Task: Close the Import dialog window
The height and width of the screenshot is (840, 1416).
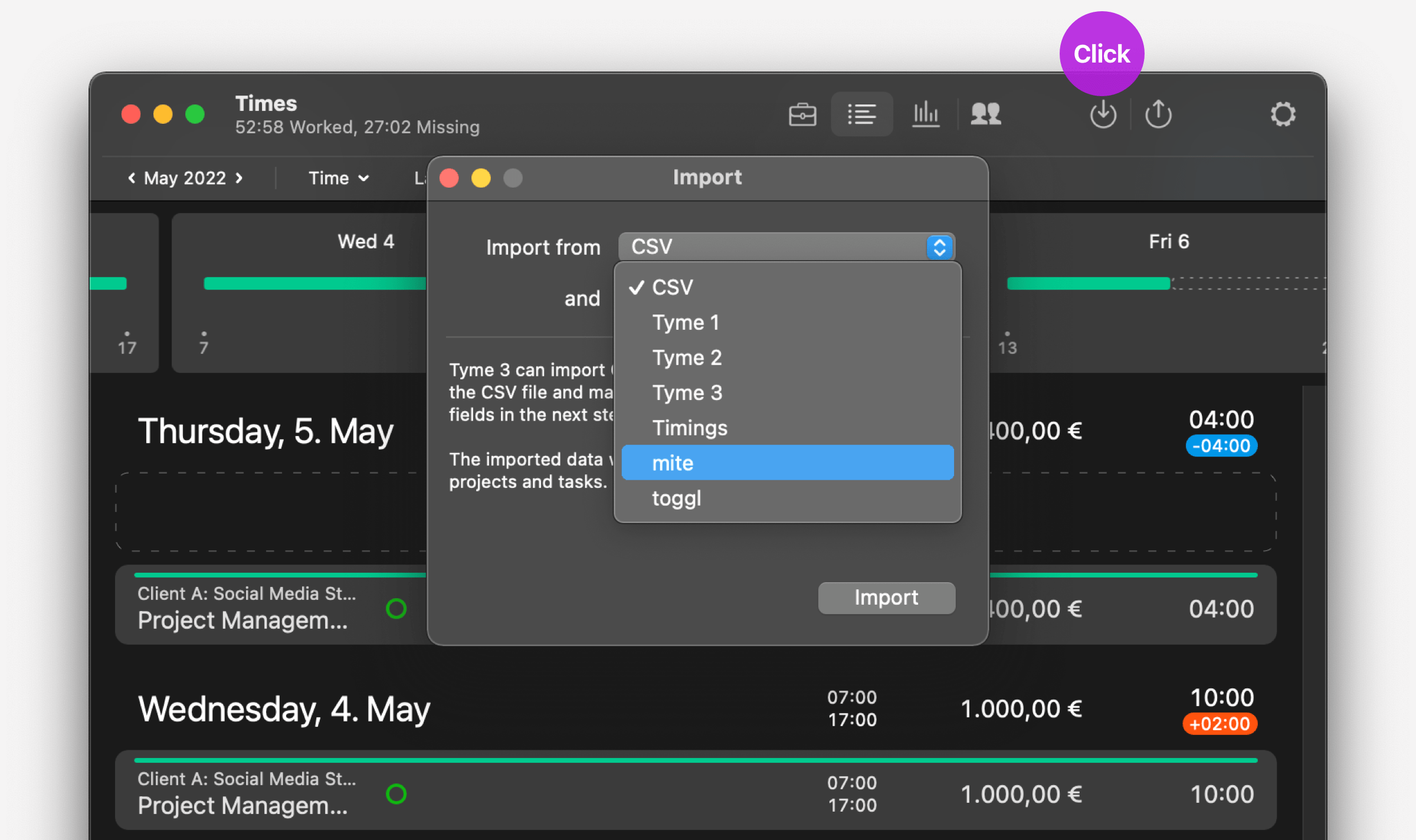Action: [x=450, y=178]
